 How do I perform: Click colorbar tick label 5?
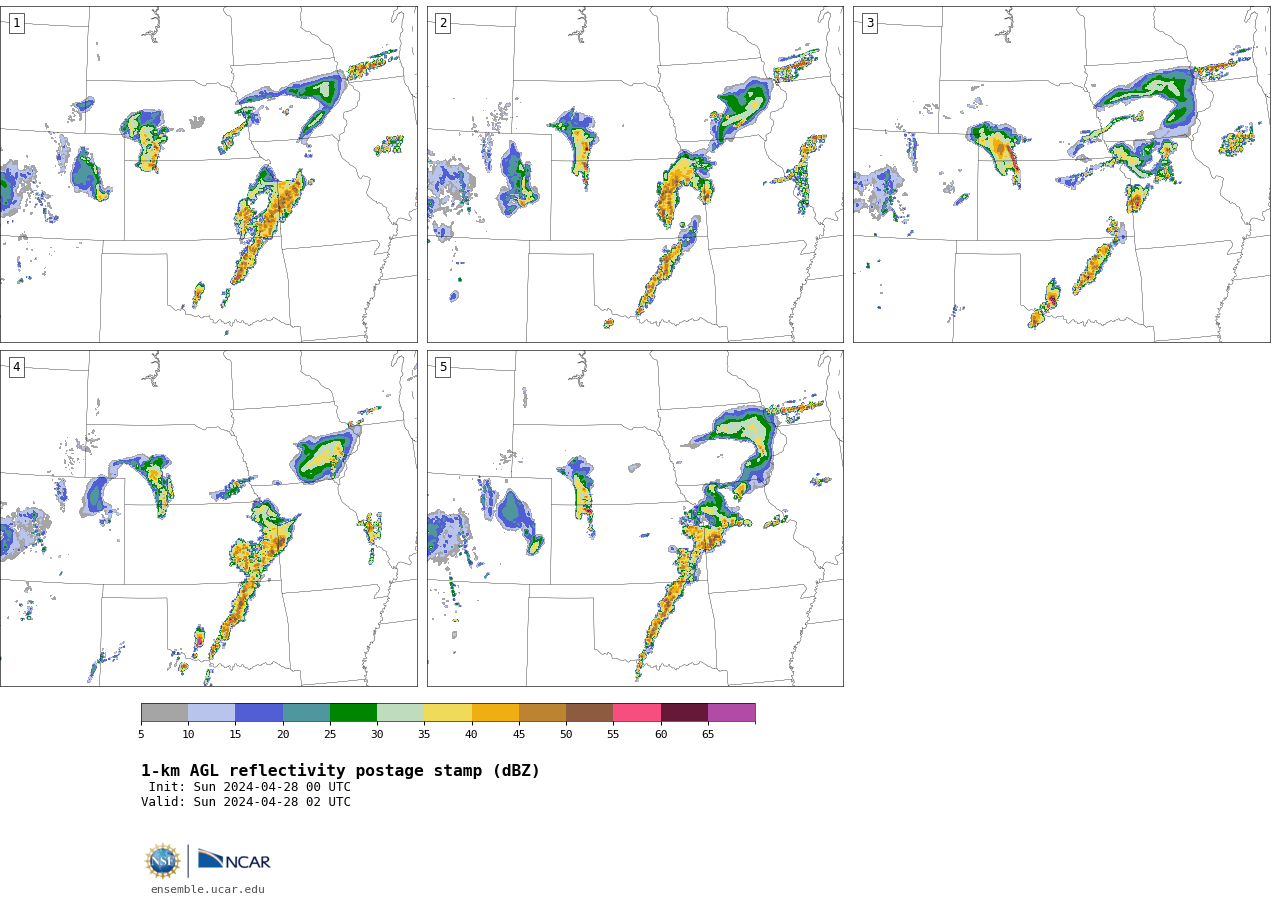click(x=141, y=735)
